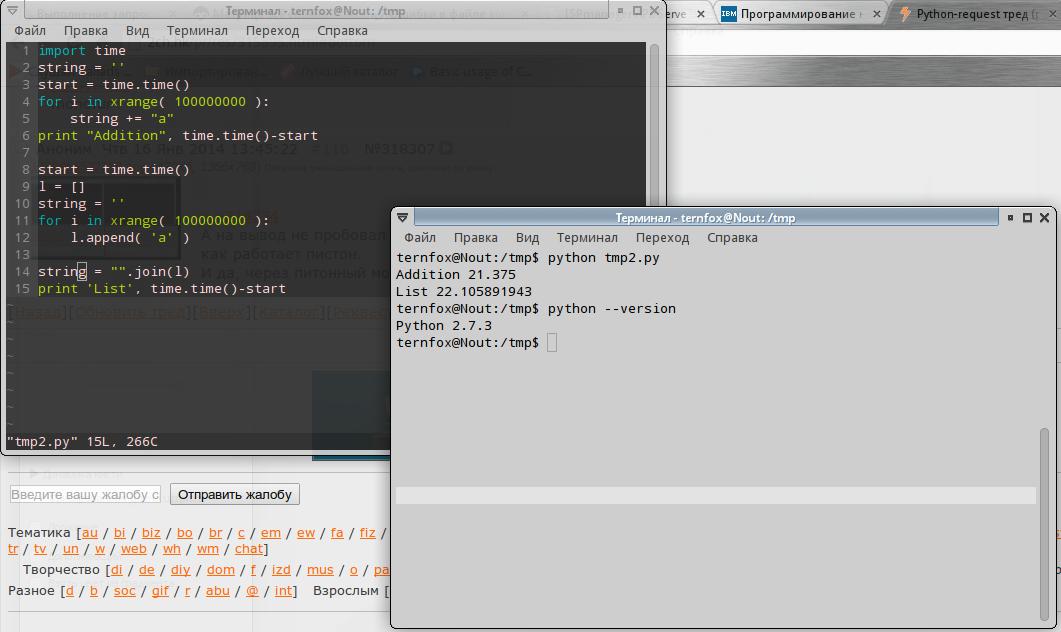Open the 'fiz' board link

pos(367,533)
